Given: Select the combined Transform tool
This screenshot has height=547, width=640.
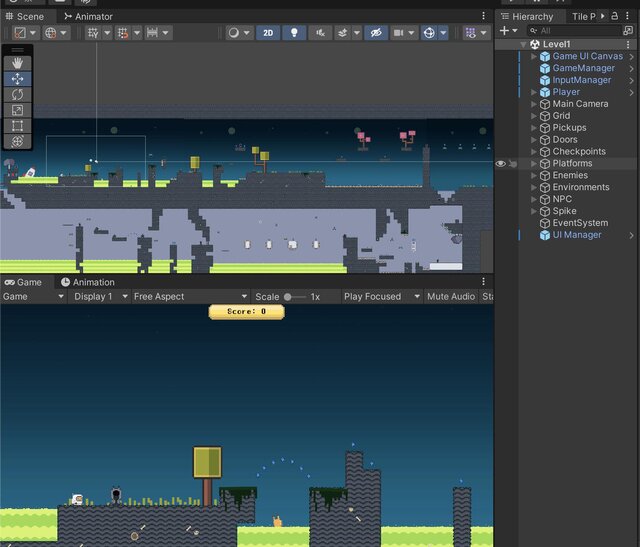Looking at the screenshot, I should pyautogui.click(x=17, y=142).
